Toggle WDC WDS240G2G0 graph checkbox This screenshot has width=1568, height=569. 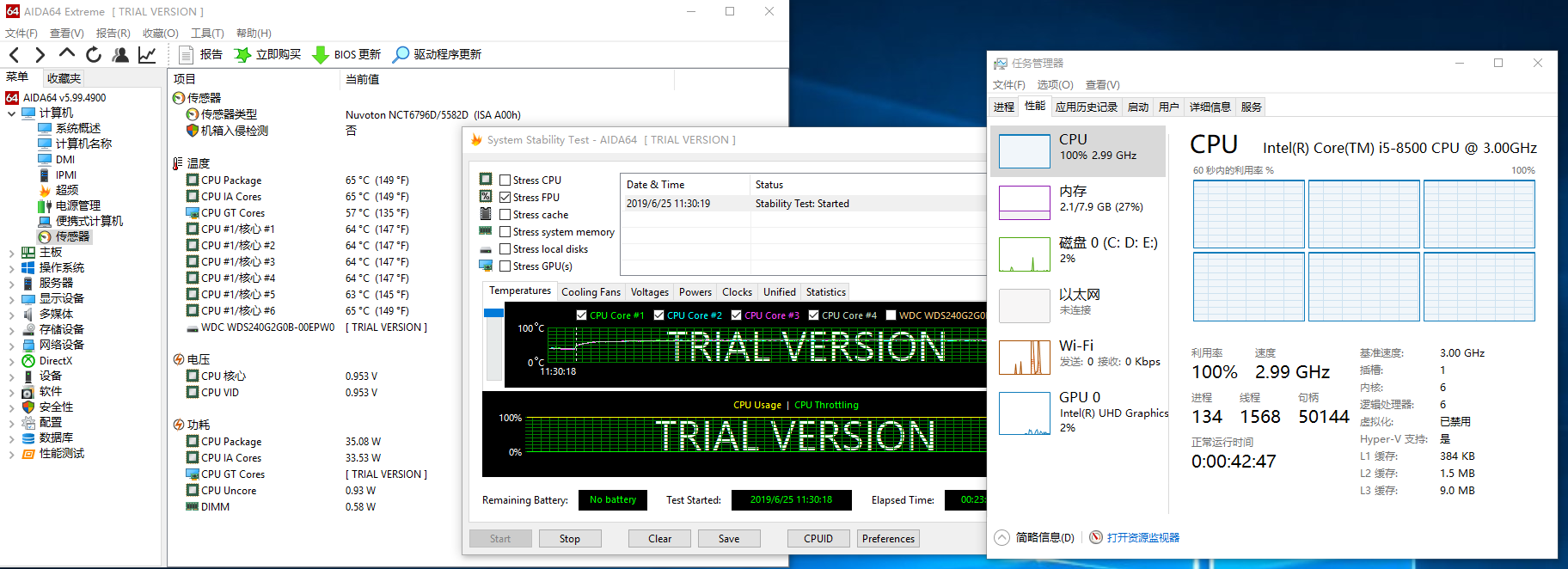click(x=891, y=315)
